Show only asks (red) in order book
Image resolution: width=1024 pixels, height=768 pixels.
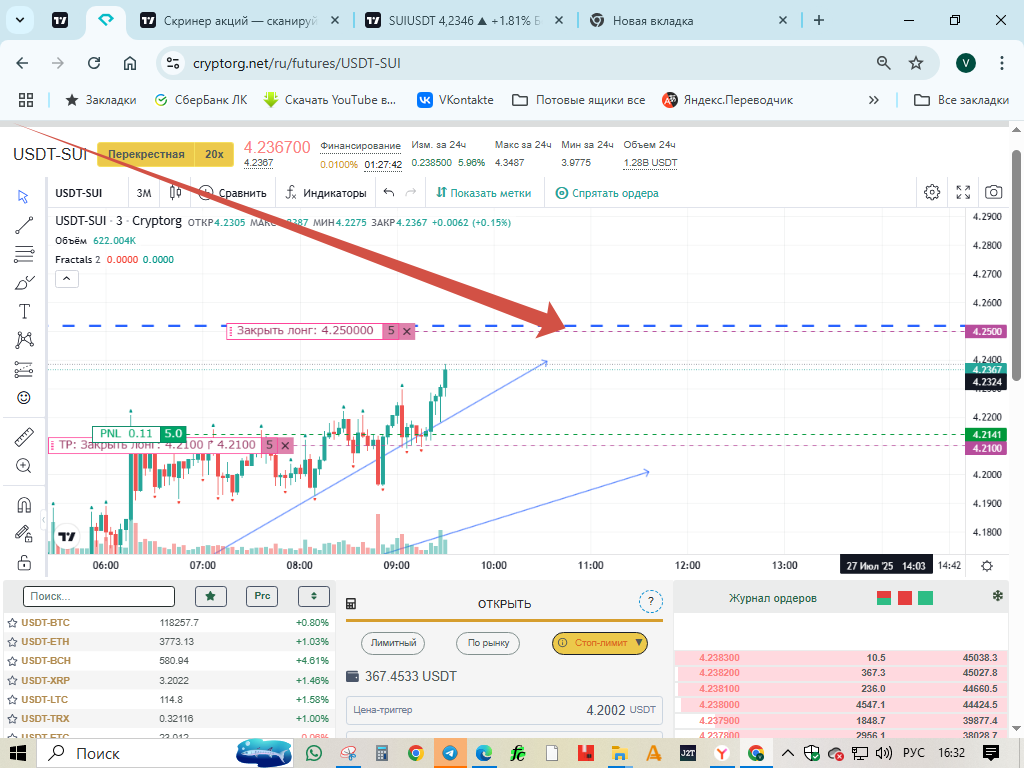(x=904, y=598)
